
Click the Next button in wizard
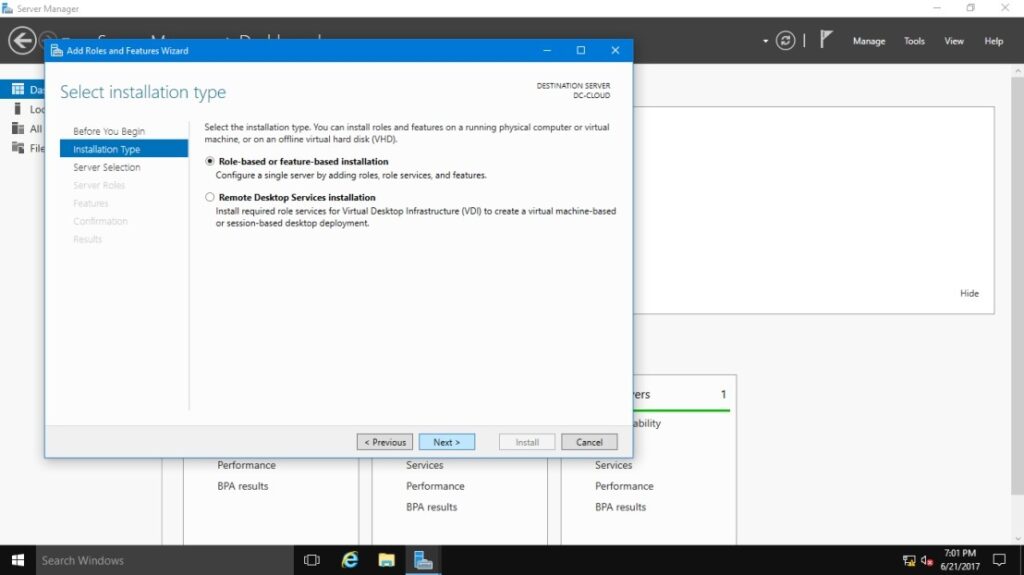pos(447,442)
